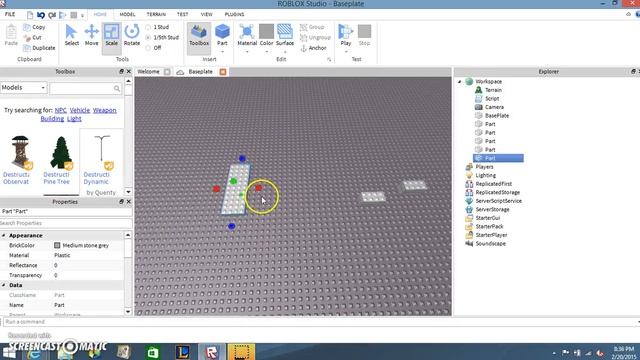Image resolution: width=640 pixels, height=360 pixels.
Task: Open the Models category dropdown
Action: 24,88
